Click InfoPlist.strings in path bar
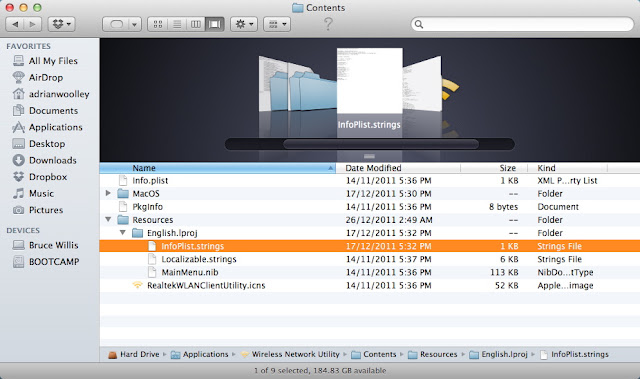Screen dimensions: 640x379 pyautogui.click(x=574, y=355)
